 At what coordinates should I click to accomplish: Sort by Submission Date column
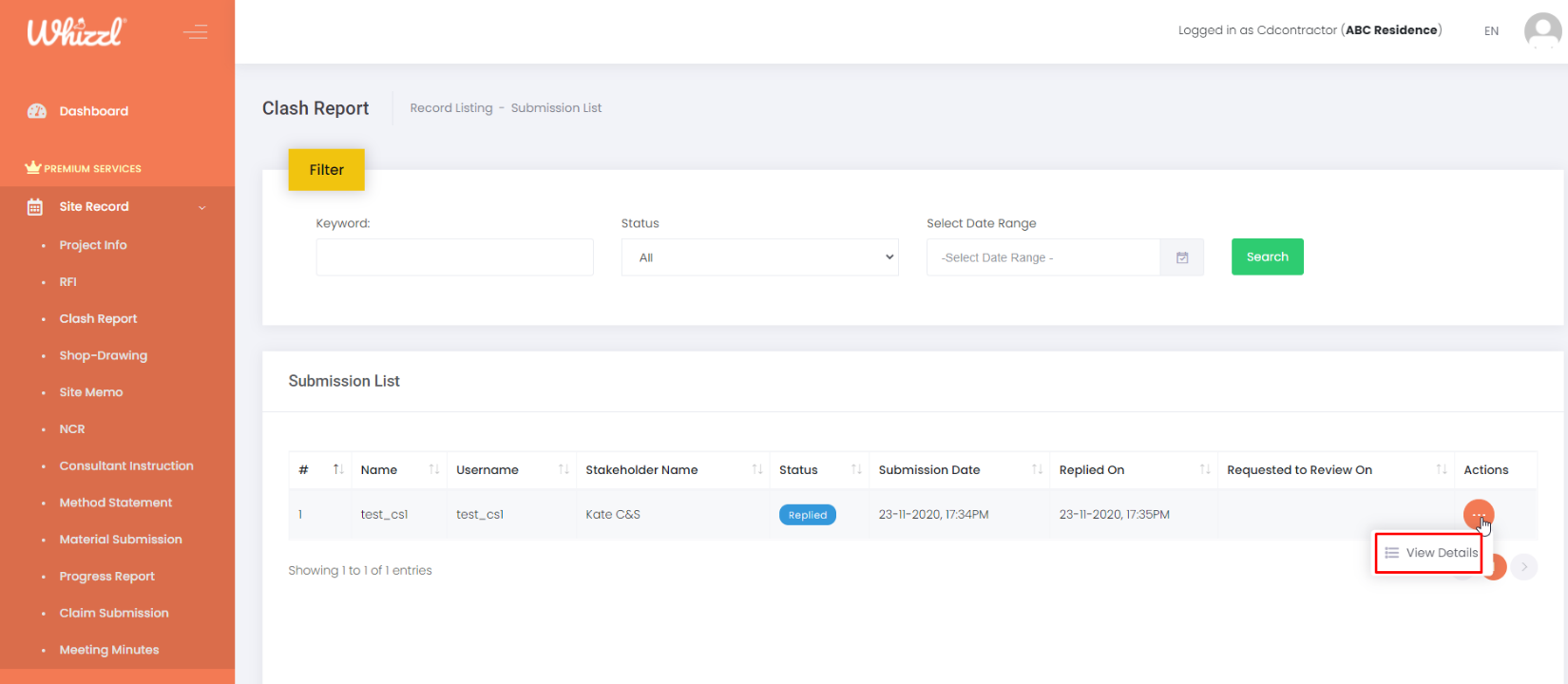[1037, 469]
